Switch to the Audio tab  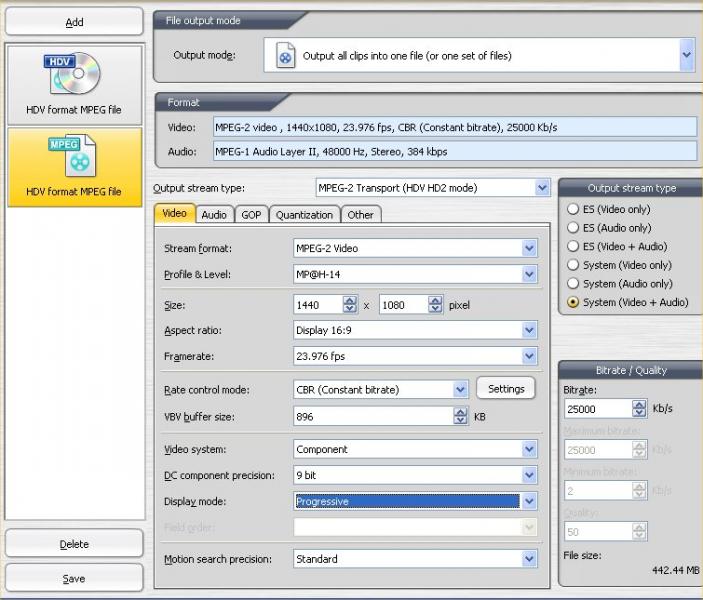[x=213, y=215]
